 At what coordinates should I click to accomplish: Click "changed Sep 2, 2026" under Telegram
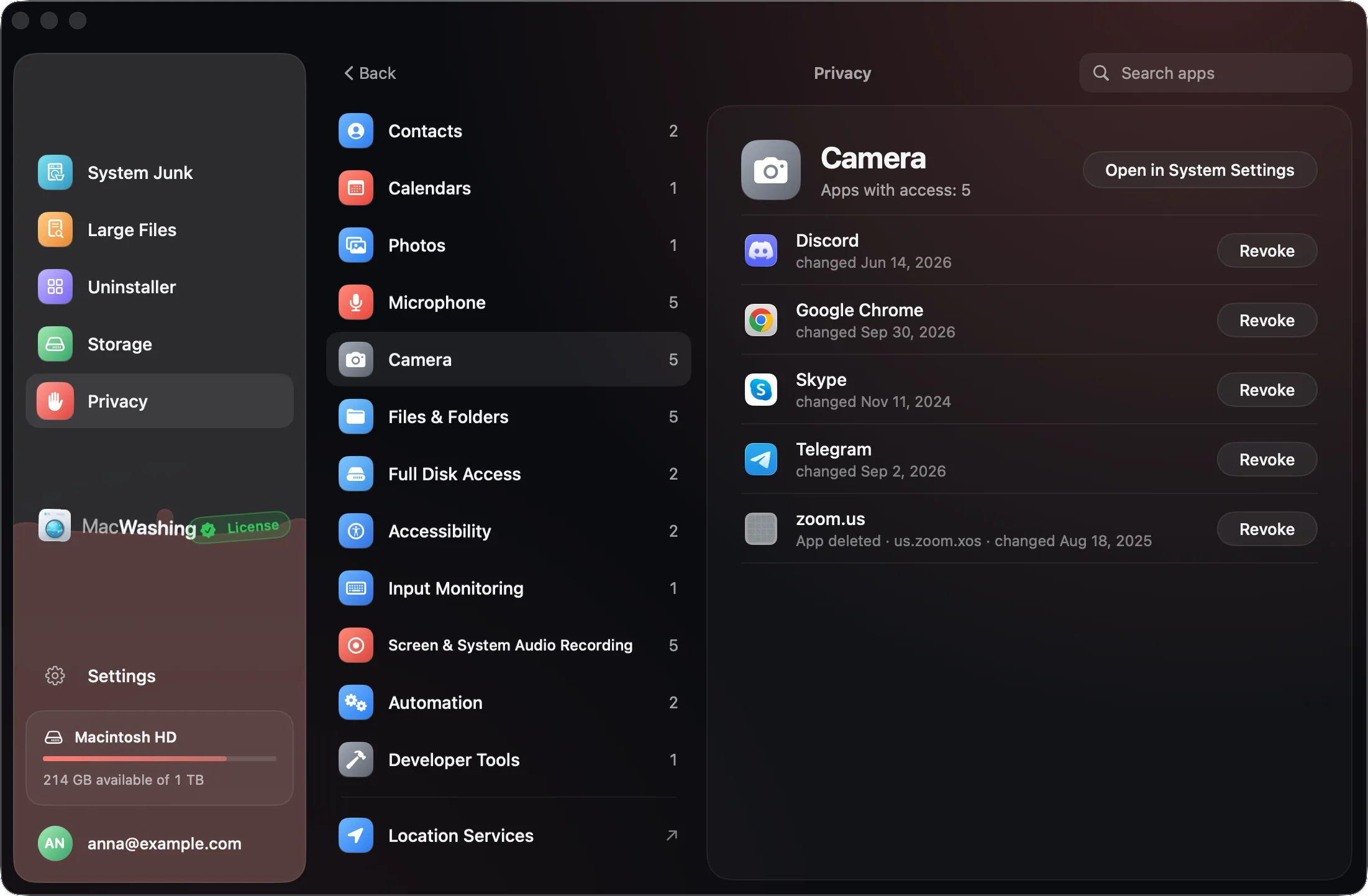(x=870, y=471)
